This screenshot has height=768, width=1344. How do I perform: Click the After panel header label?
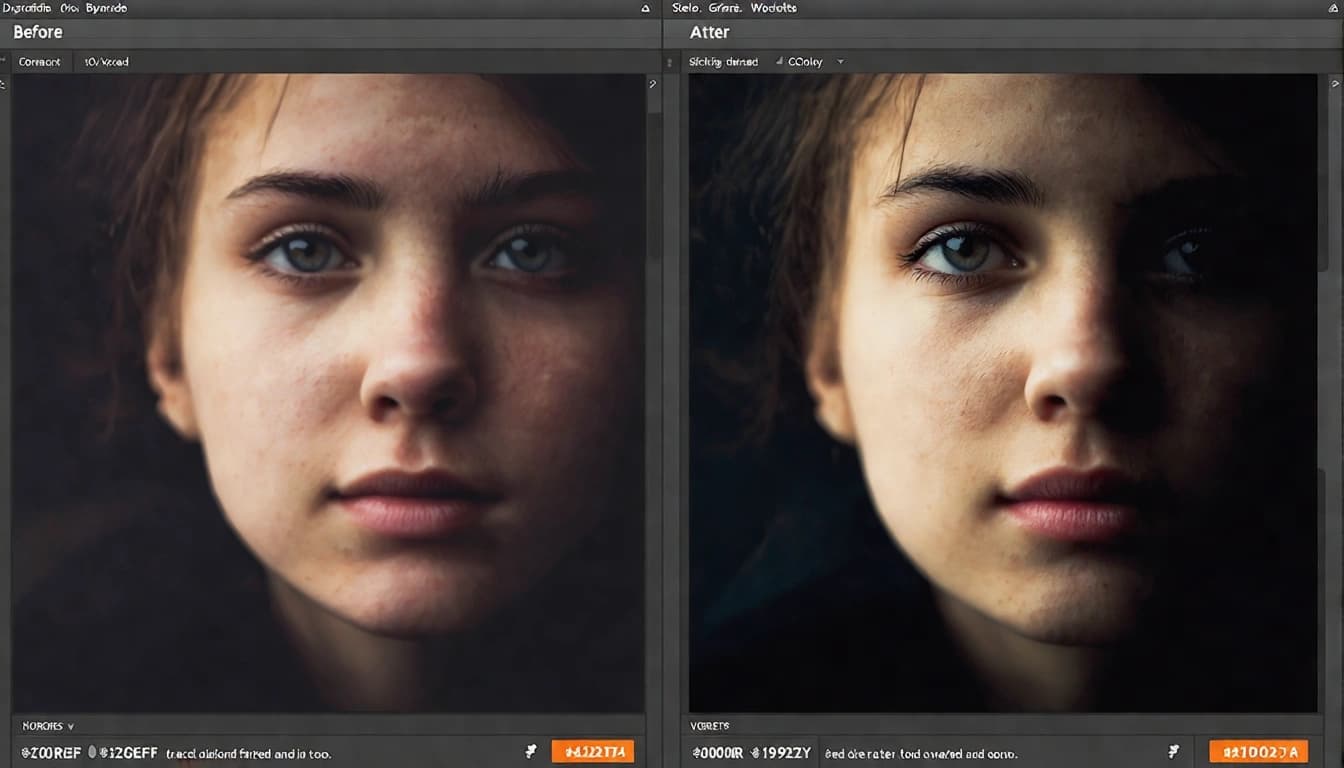(x=709, y=32)
